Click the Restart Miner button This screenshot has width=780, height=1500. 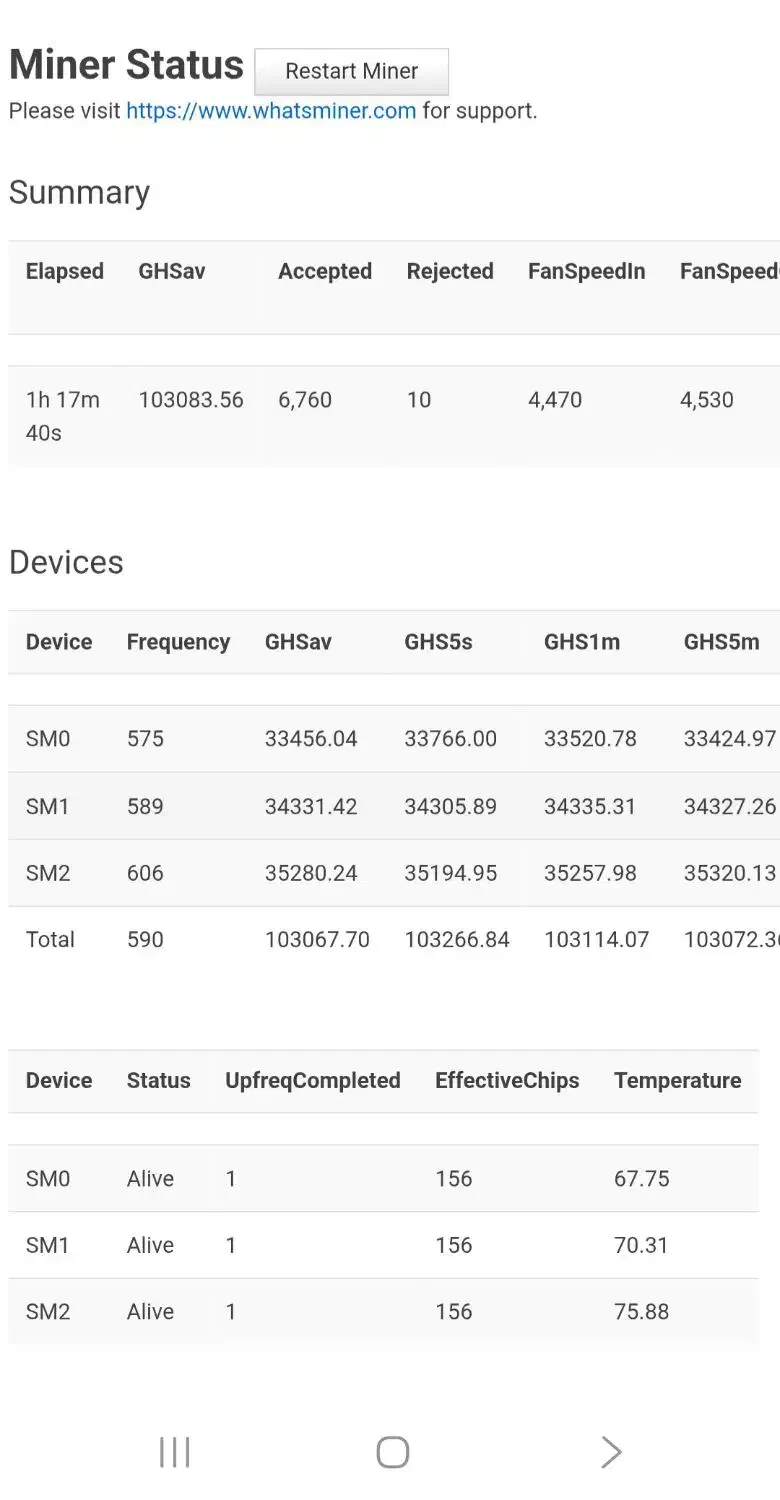pyautogui.click(x=351, y=72)
